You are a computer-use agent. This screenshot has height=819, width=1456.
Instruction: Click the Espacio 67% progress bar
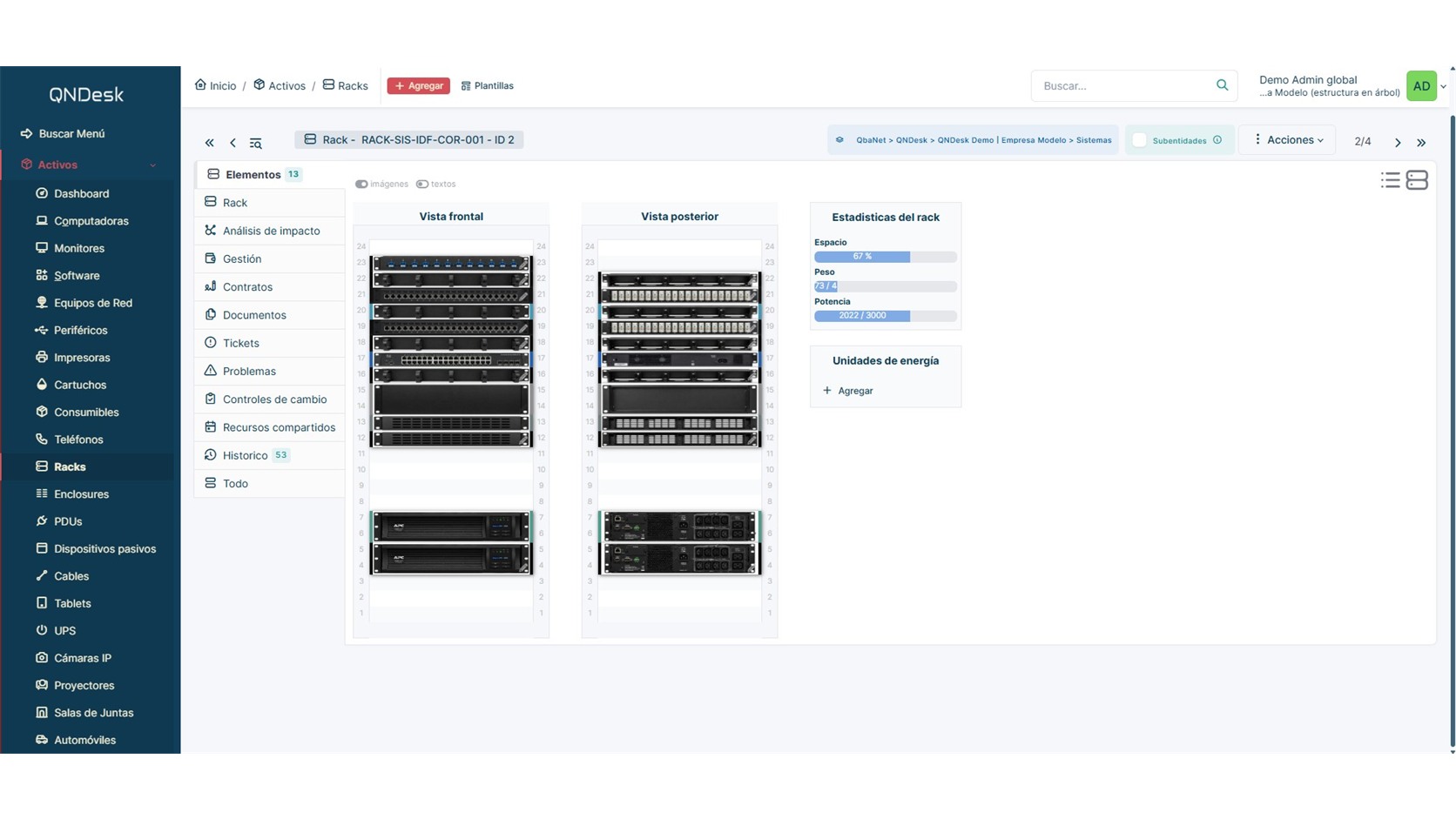coord(885,257)
